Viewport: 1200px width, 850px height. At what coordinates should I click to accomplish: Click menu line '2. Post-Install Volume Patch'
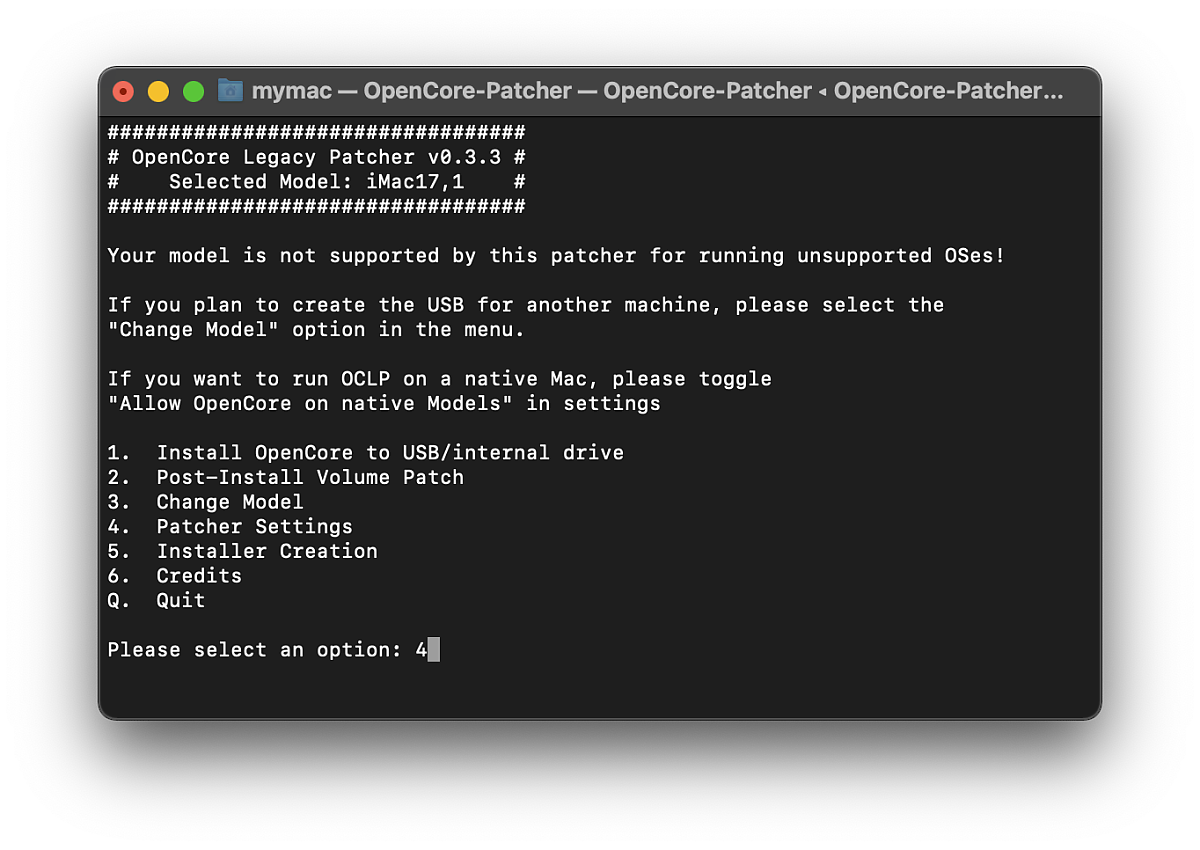[286, 477]
